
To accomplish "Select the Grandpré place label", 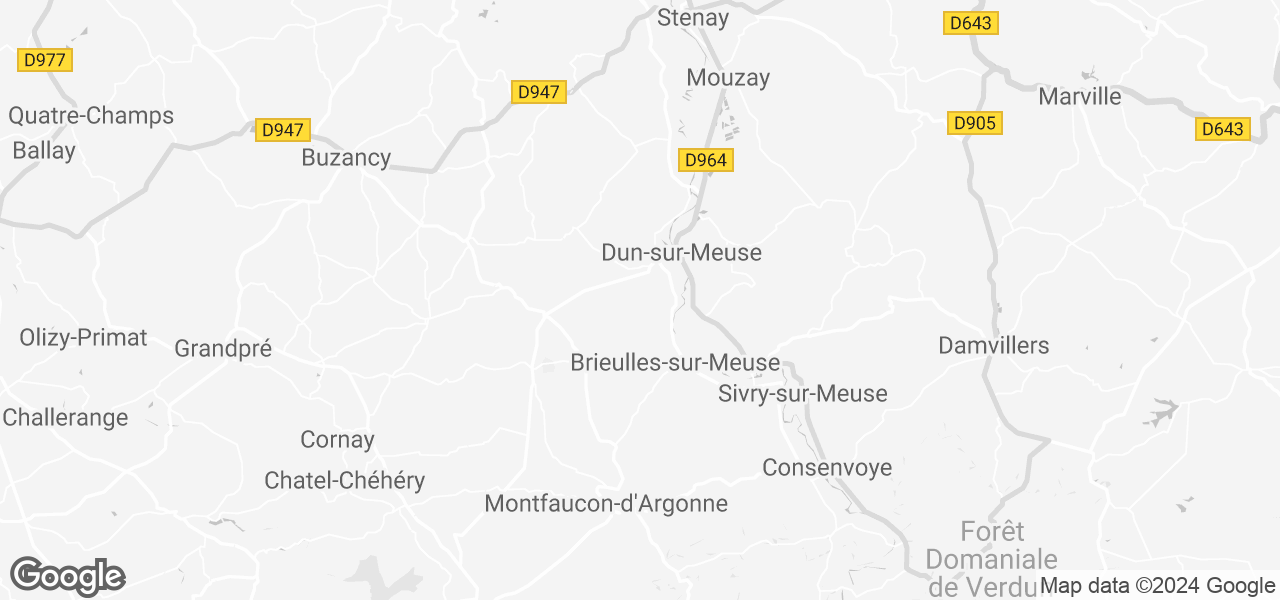I will click(x=223, y=349).
